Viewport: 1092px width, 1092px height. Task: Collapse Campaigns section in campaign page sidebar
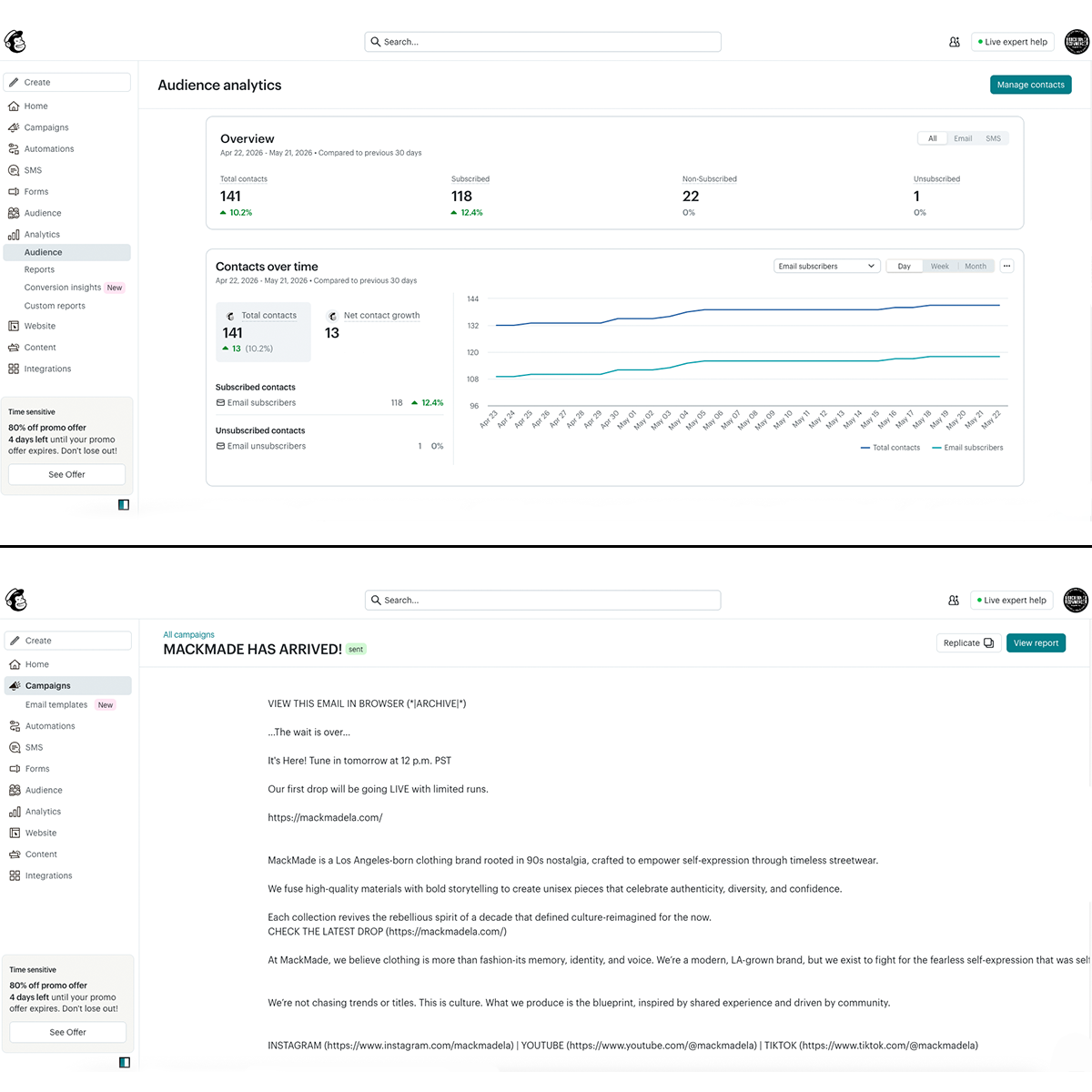[x=68, y=686]
